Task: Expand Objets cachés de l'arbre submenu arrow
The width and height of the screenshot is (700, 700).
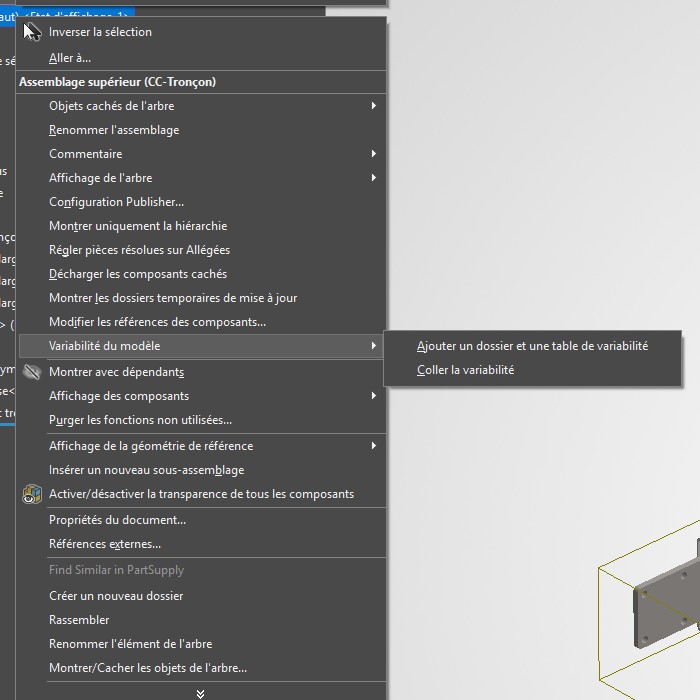Action: pos(374,106)
